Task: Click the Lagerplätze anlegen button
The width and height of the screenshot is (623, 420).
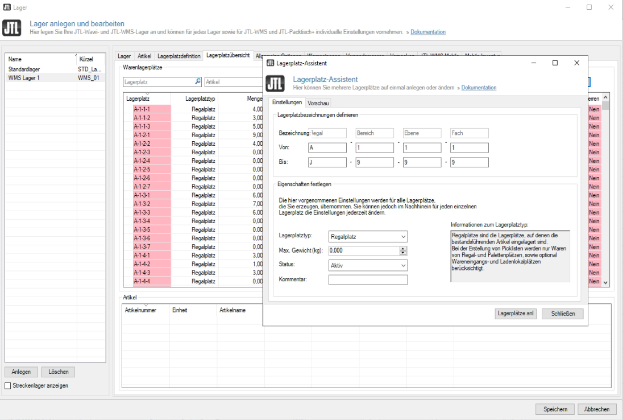Action: tap(515, 313)
